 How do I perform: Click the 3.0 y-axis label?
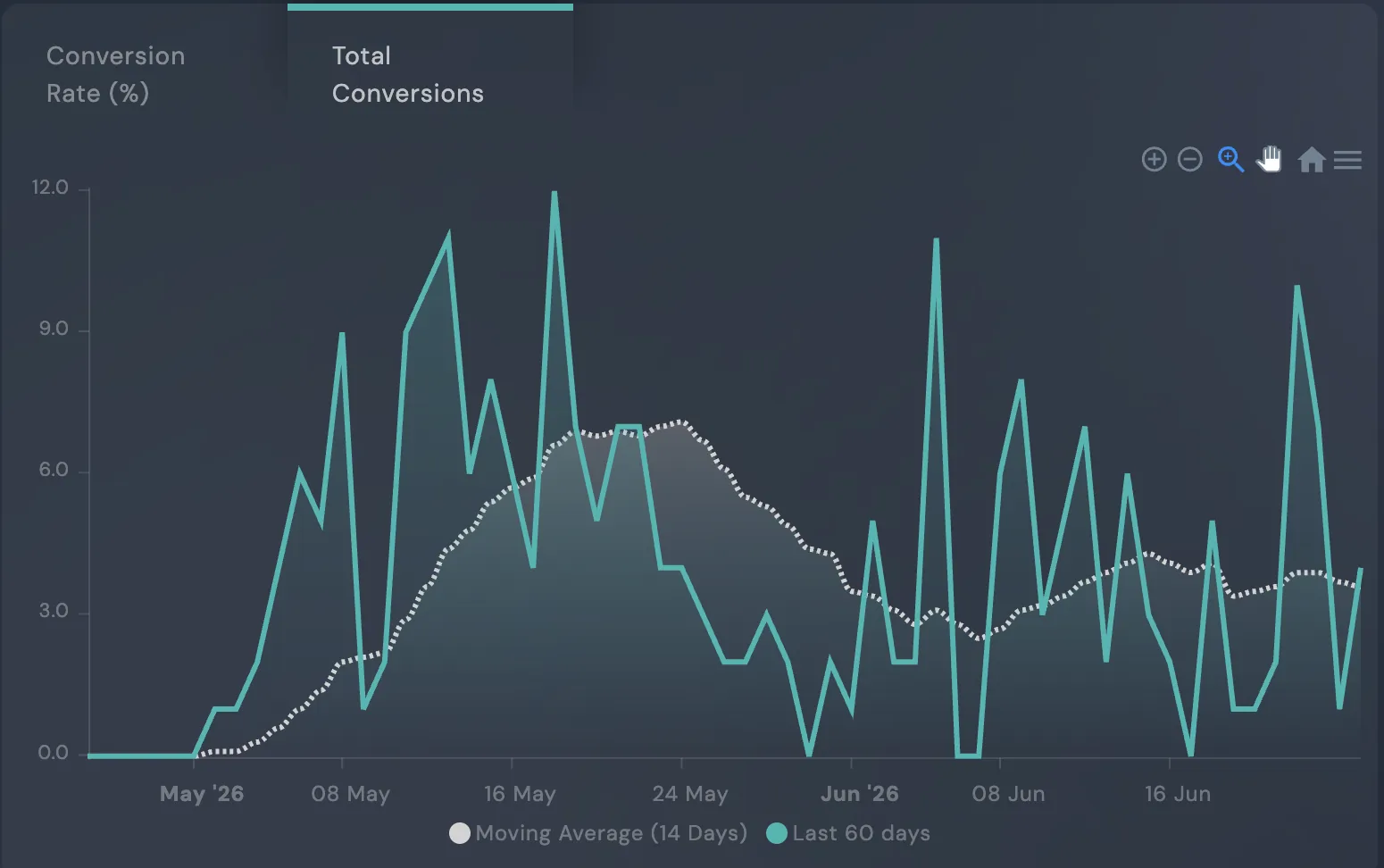pos(54,611)
